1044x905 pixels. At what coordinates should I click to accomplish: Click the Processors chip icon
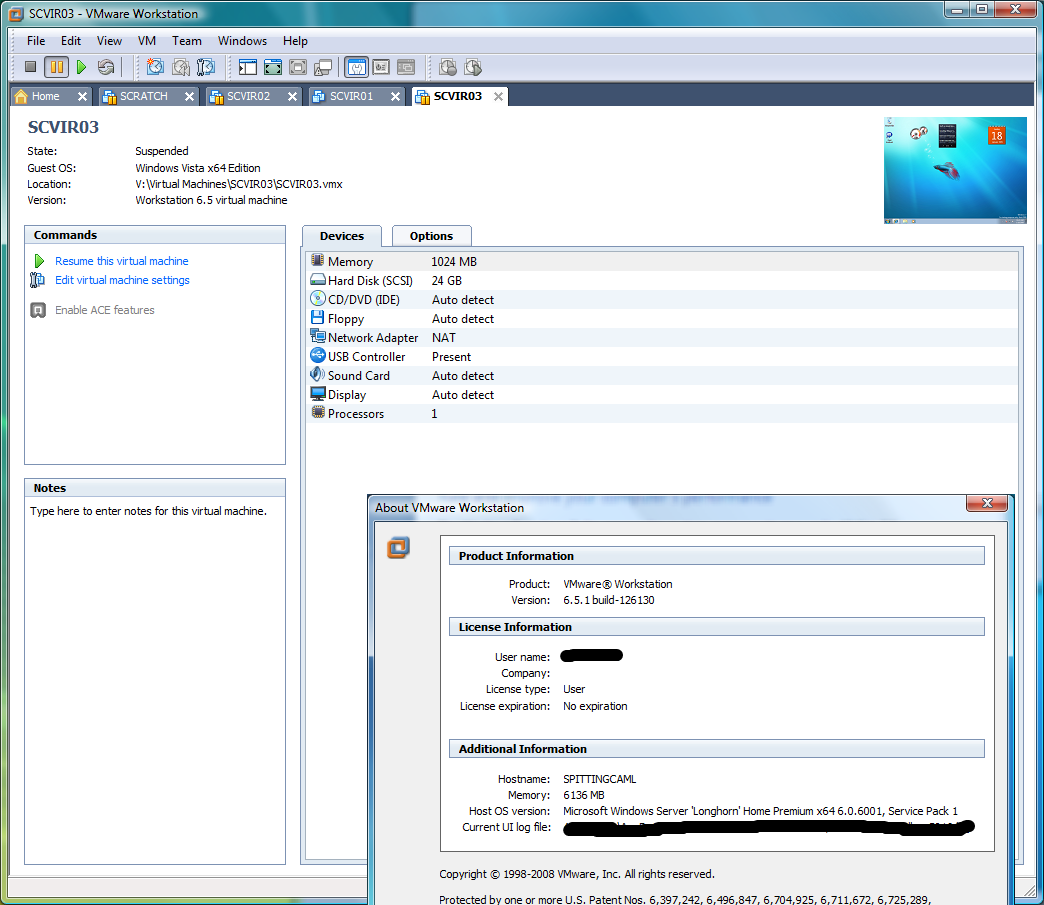tap(318, 412)
